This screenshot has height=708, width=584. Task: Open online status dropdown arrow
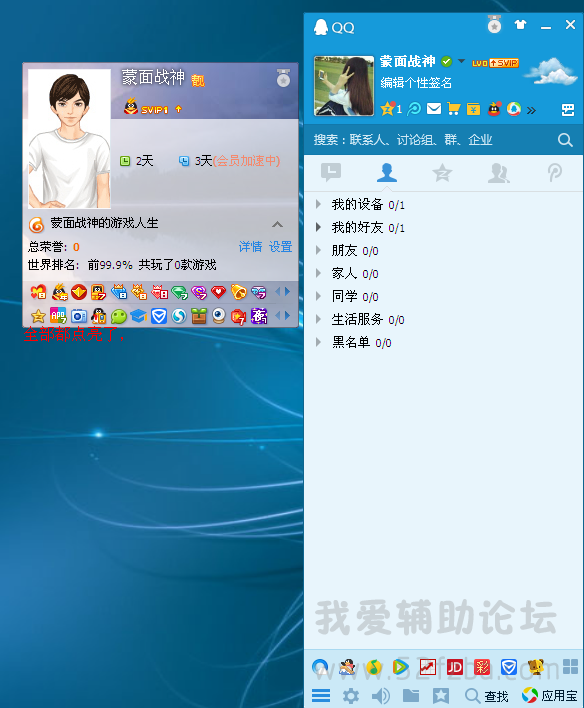(x=461, y=61)
